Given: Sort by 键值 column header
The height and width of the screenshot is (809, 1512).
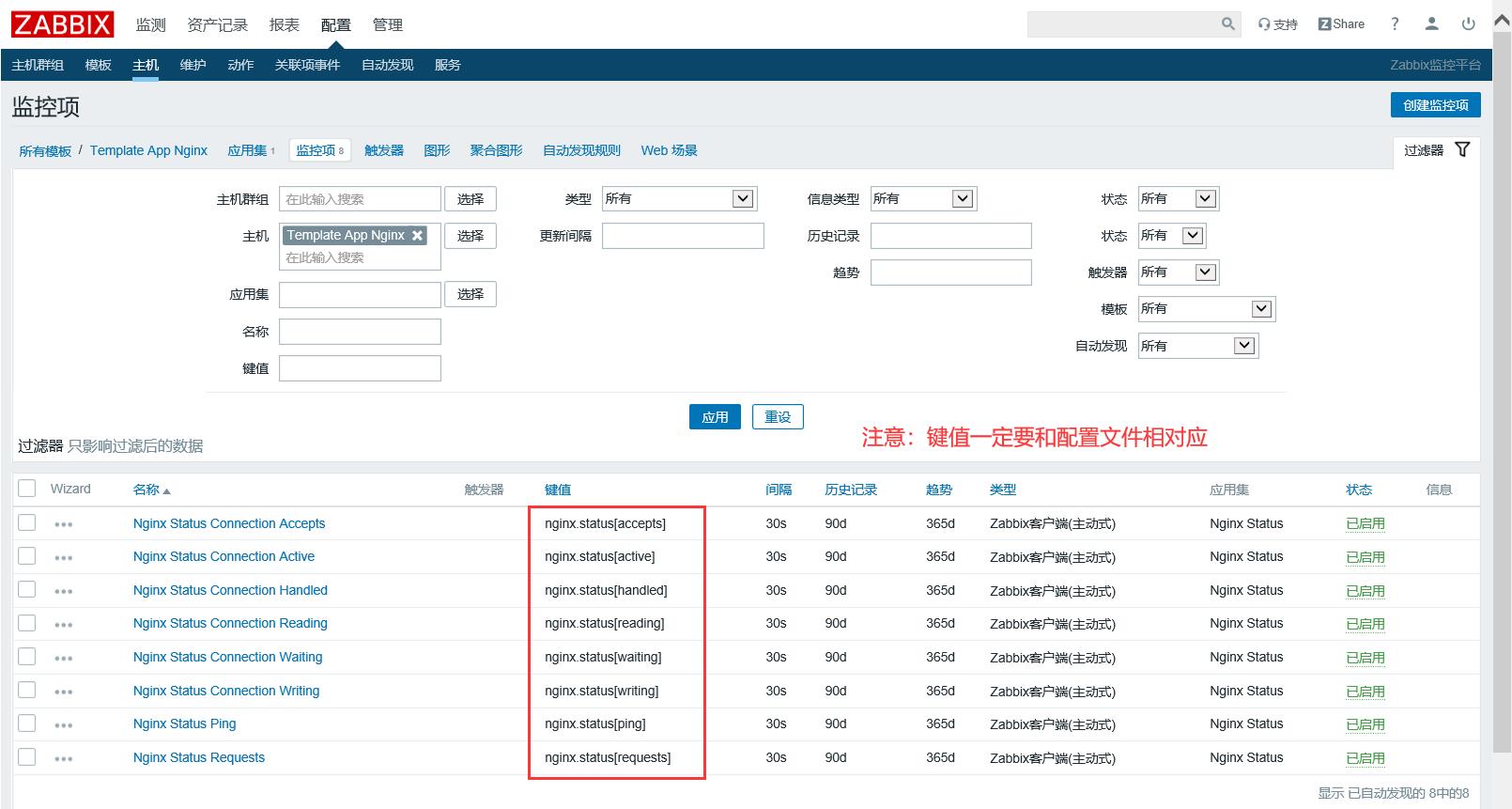Looking at the screenshot, I should click(x=558, y=490).
